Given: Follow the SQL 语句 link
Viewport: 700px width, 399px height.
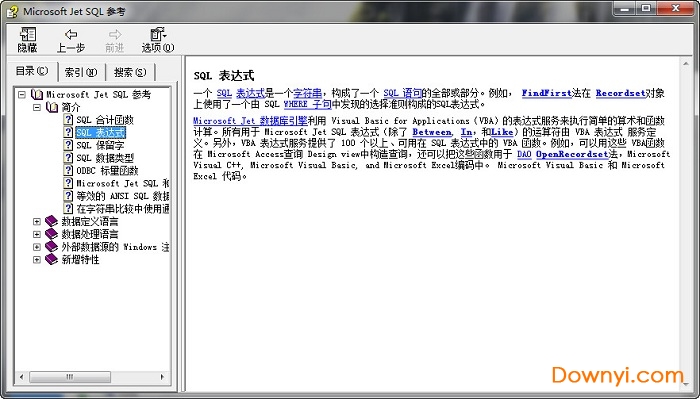Looking at the screenshot, I should click(403, 93).
